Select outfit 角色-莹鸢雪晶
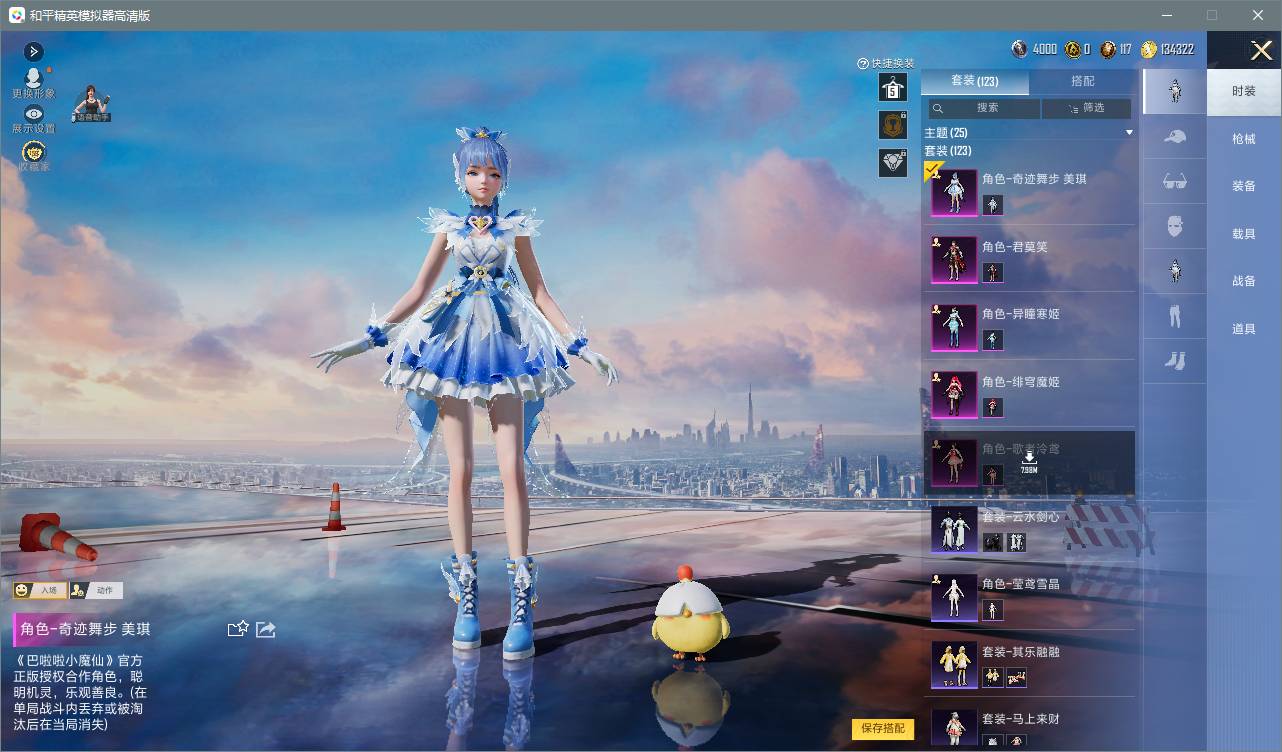This screenshot has height=752, width=1282. pyautogui.click(x=1029, y=596)
